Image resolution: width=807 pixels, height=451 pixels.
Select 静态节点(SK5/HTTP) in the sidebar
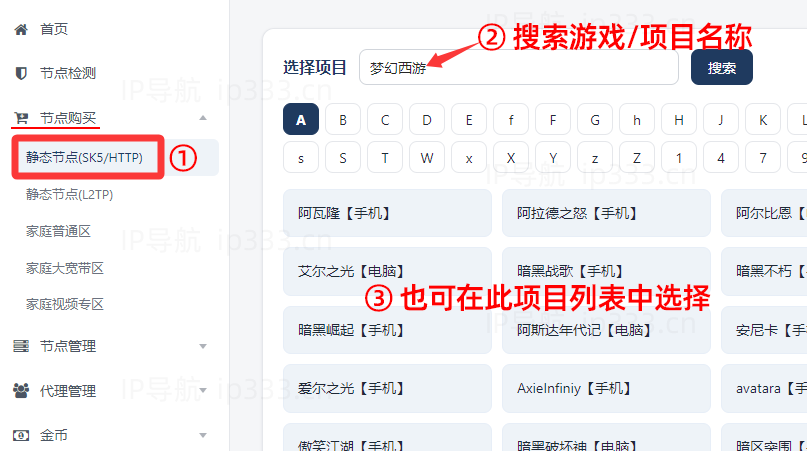[84, 158]
